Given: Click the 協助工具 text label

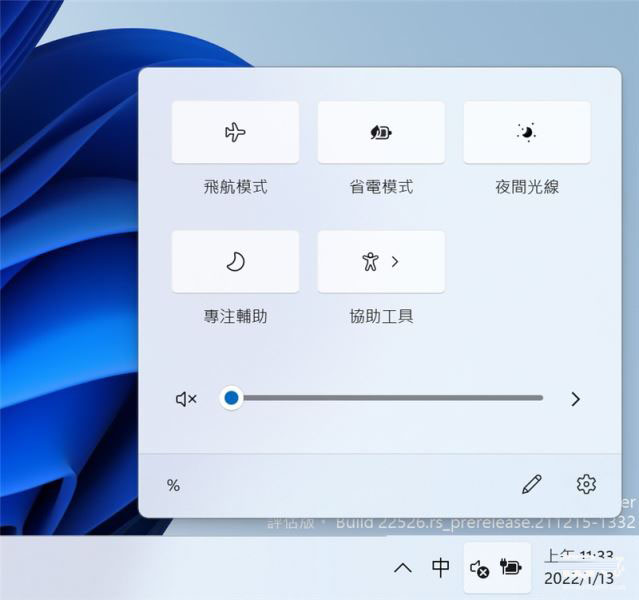Looking at the screenshot, I should point(381,317).
